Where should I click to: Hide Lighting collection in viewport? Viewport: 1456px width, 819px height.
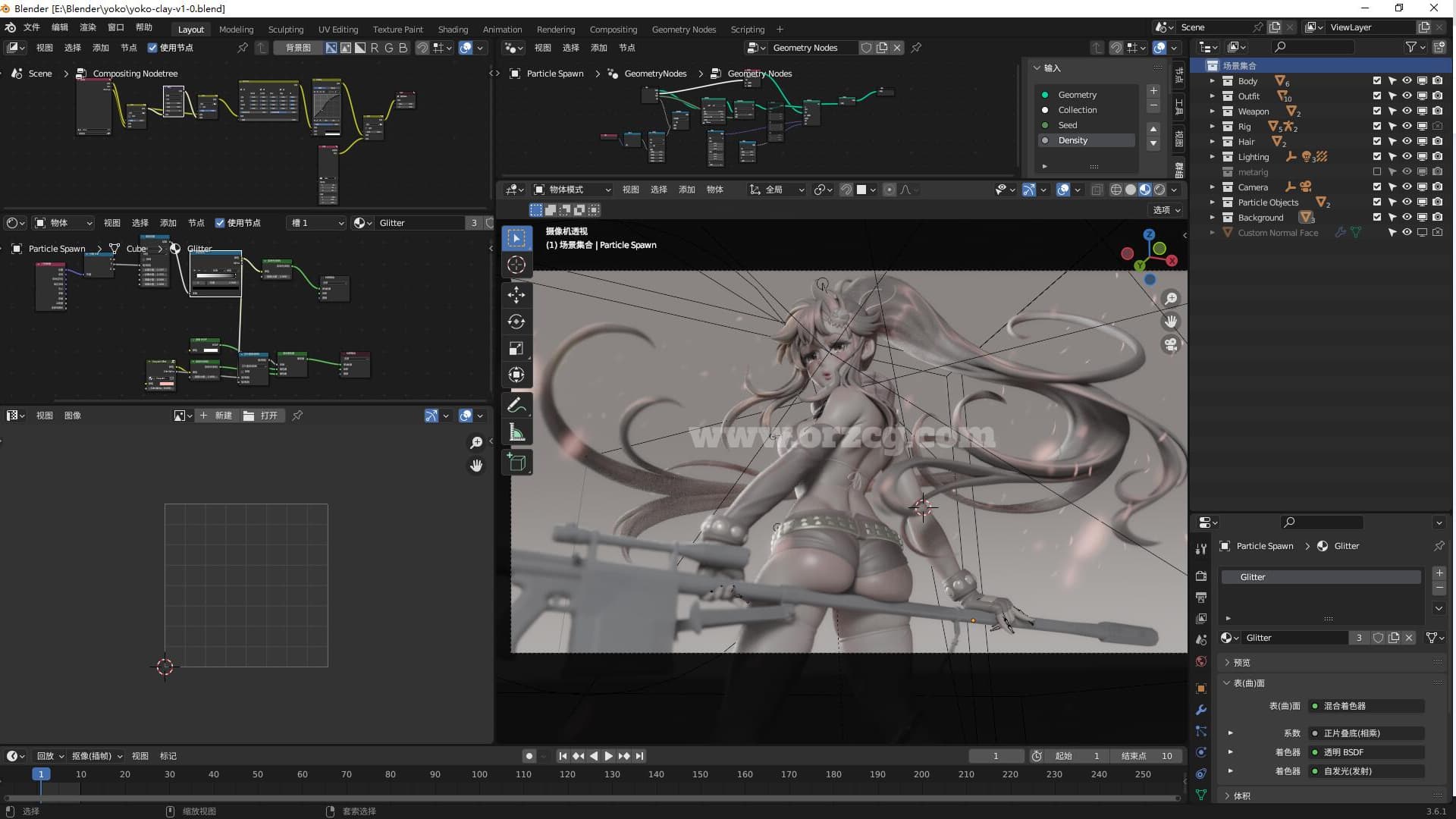pos(1407,156)
